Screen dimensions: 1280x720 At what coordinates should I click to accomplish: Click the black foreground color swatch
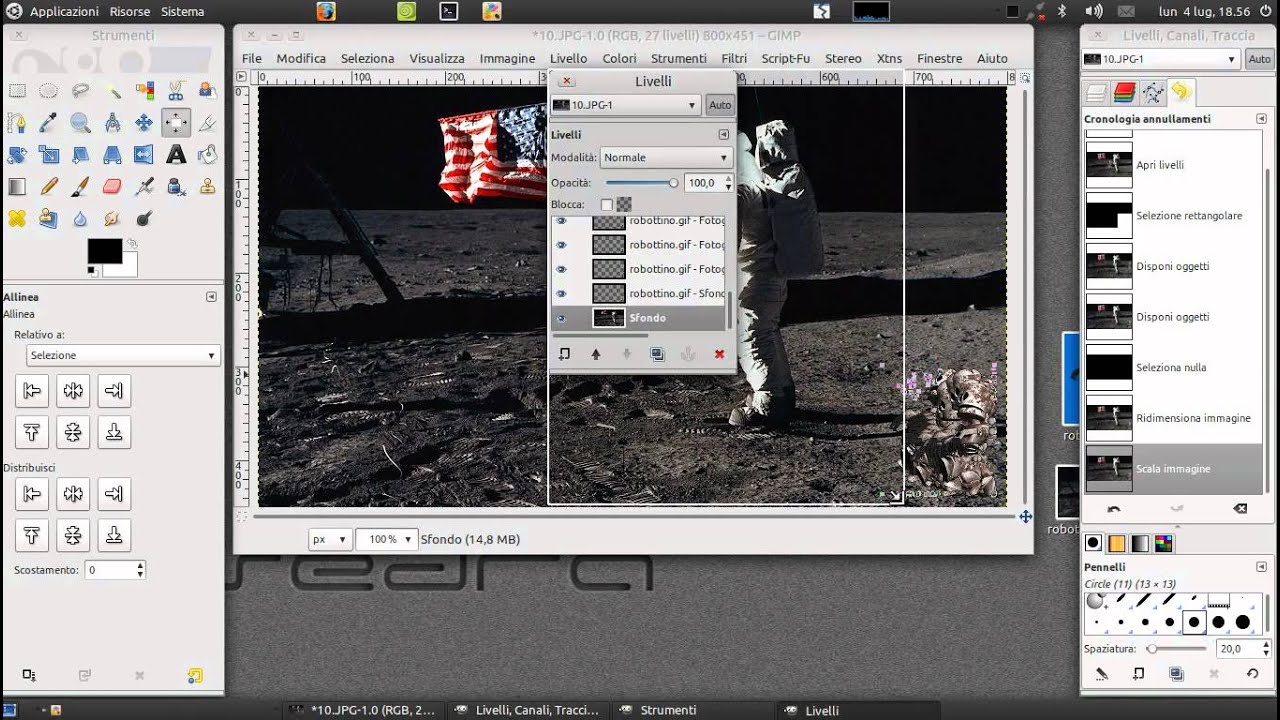point(104,251)
